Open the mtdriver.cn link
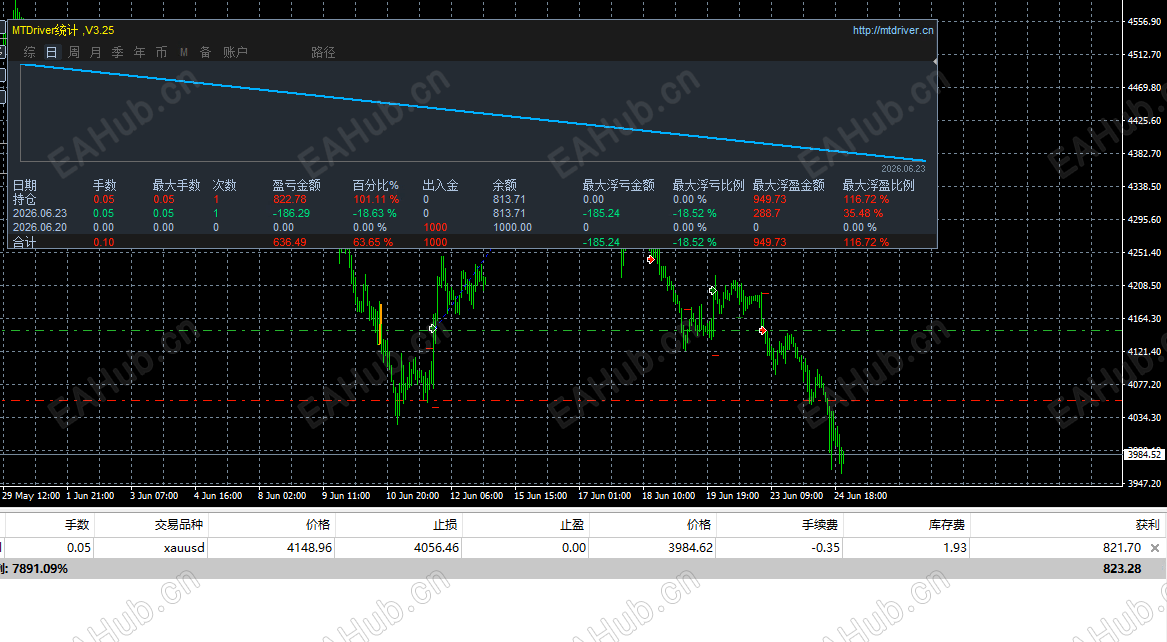The image size is (1167, 642). [892, 31]
